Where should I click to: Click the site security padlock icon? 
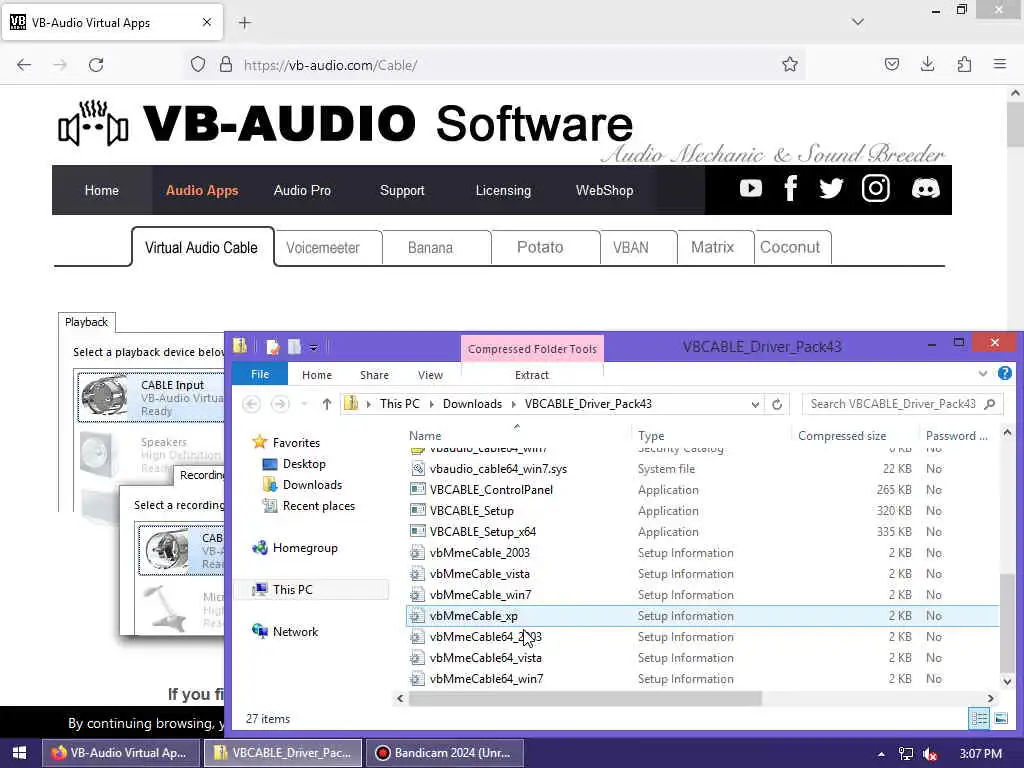(225, 64)
